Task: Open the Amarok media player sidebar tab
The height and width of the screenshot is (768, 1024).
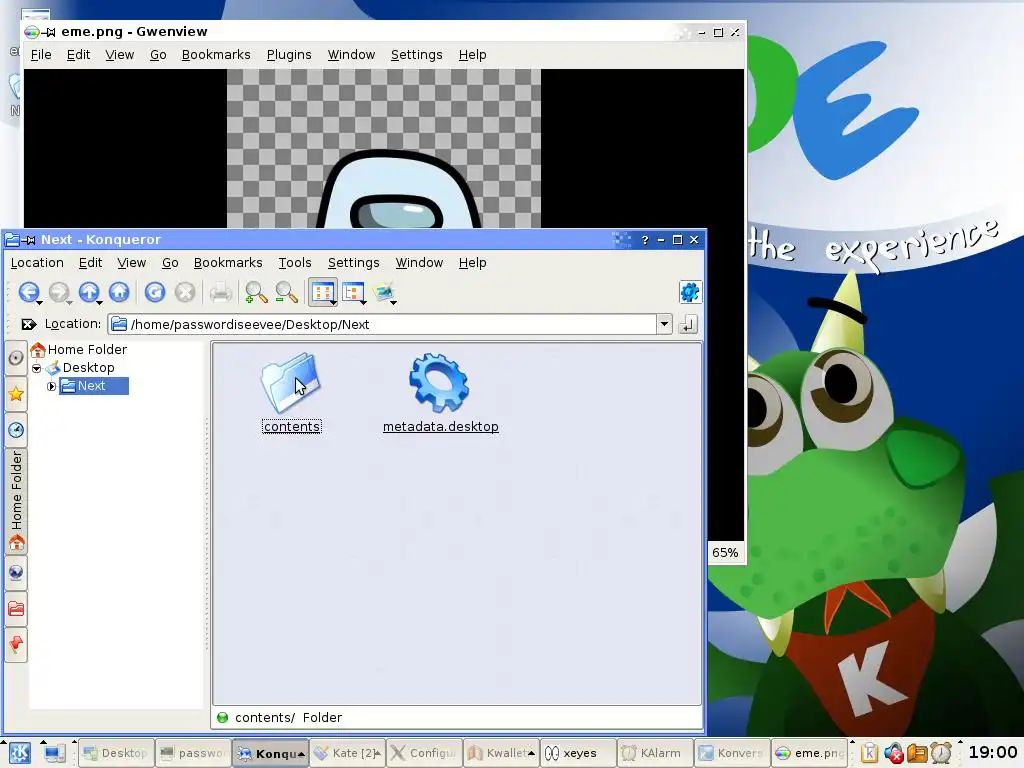Action: coord(16,358)
